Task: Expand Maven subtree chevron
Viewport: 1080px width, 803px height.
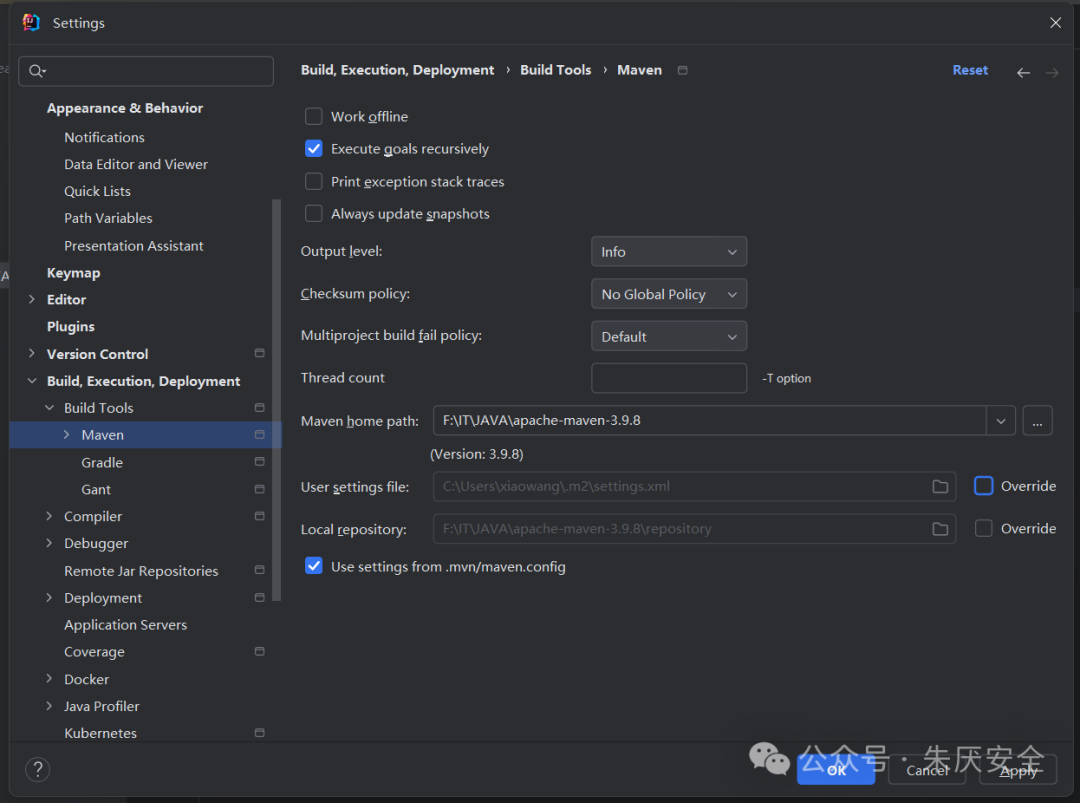Action: [66, 435]
